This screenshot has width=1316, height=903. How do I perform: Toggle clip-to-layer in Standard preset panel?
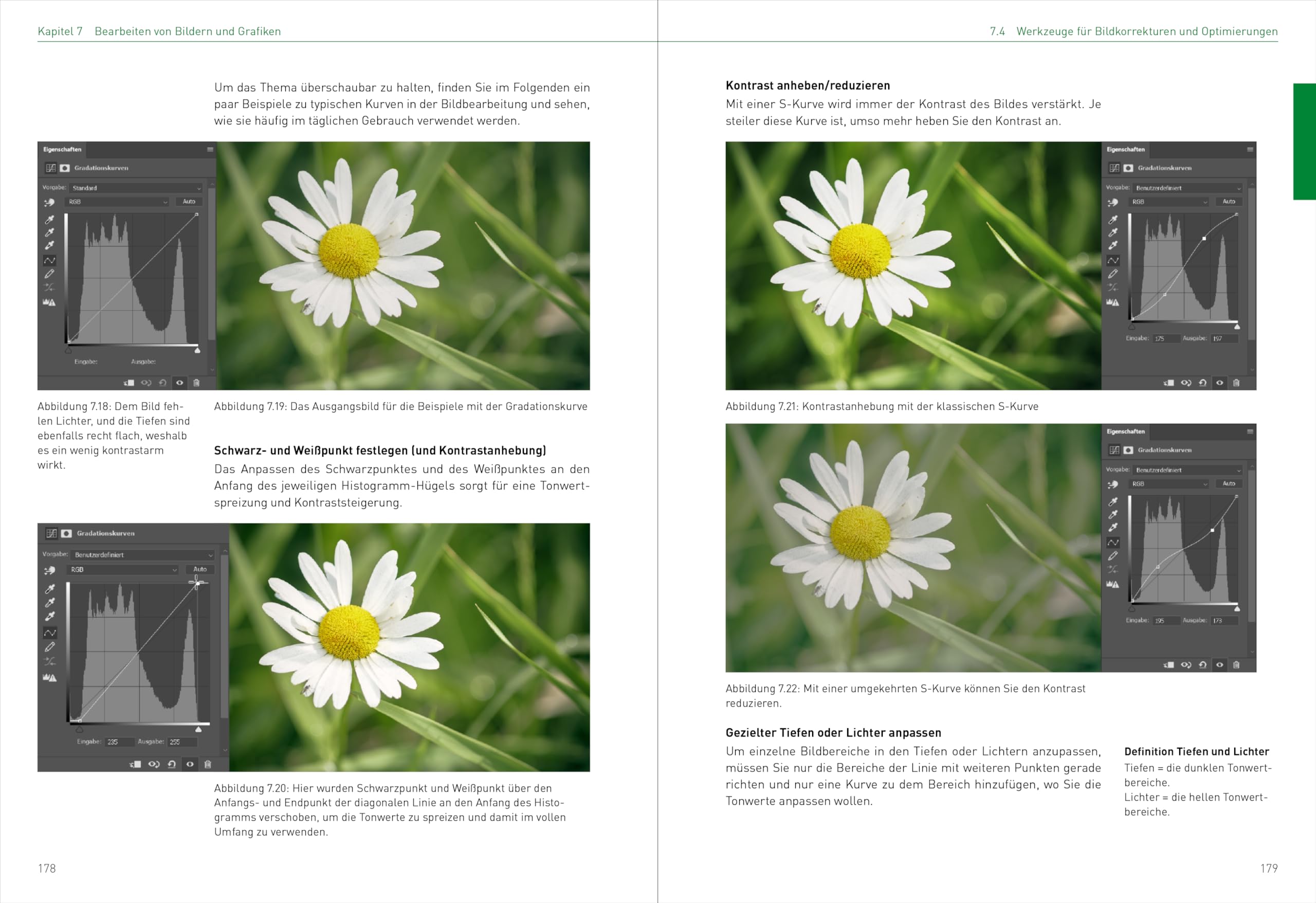click(129, 383)
